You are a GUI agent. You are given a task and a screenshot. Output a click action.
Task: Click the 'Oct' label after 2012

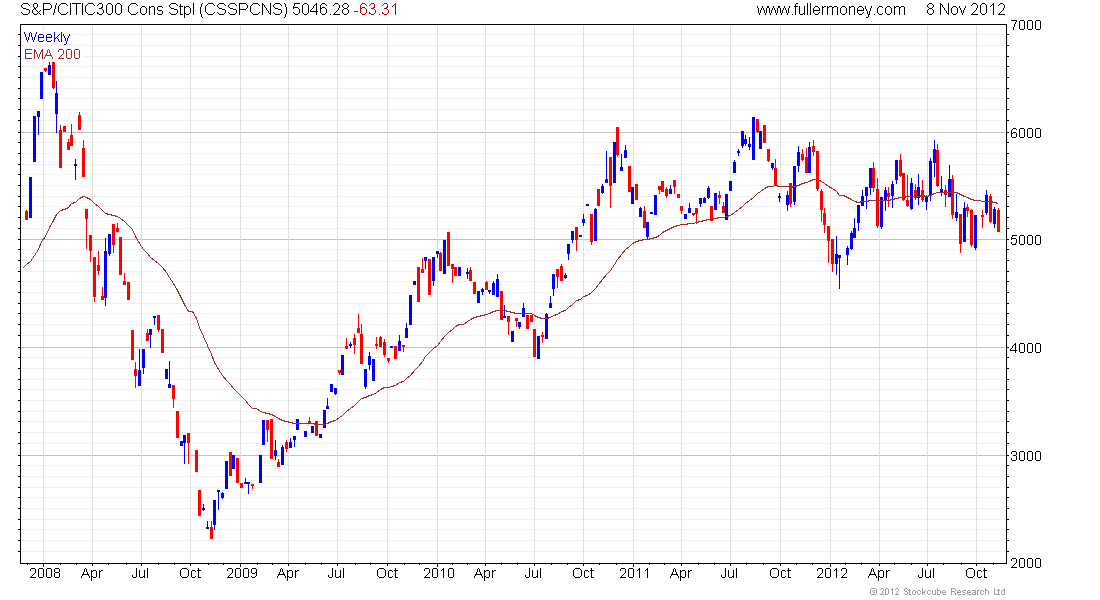(x=976, y=573)
